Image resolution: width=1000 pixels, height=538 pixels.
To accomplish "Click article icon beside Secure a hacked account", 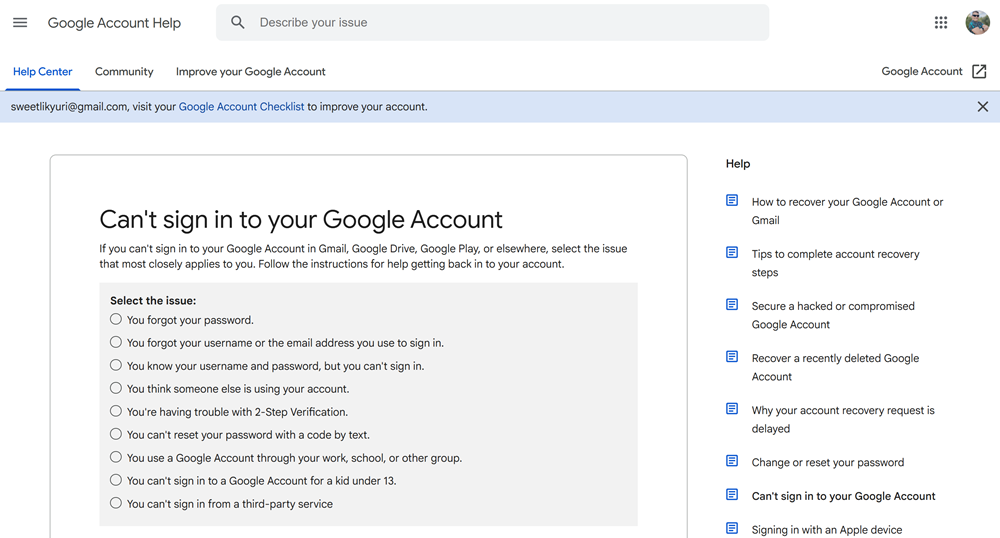I will coord(732,305).
